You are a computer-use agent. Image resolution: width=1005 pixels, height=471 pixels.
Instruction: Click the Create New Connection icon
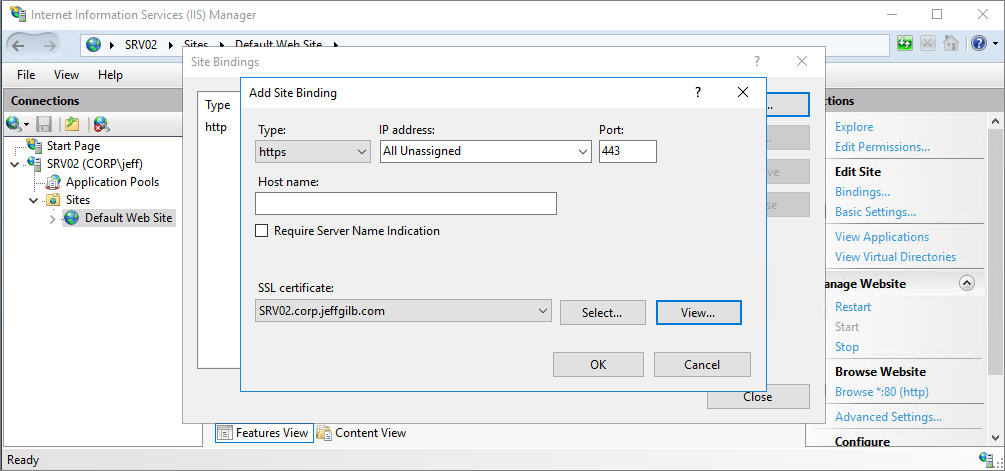(x=14, y=124)
